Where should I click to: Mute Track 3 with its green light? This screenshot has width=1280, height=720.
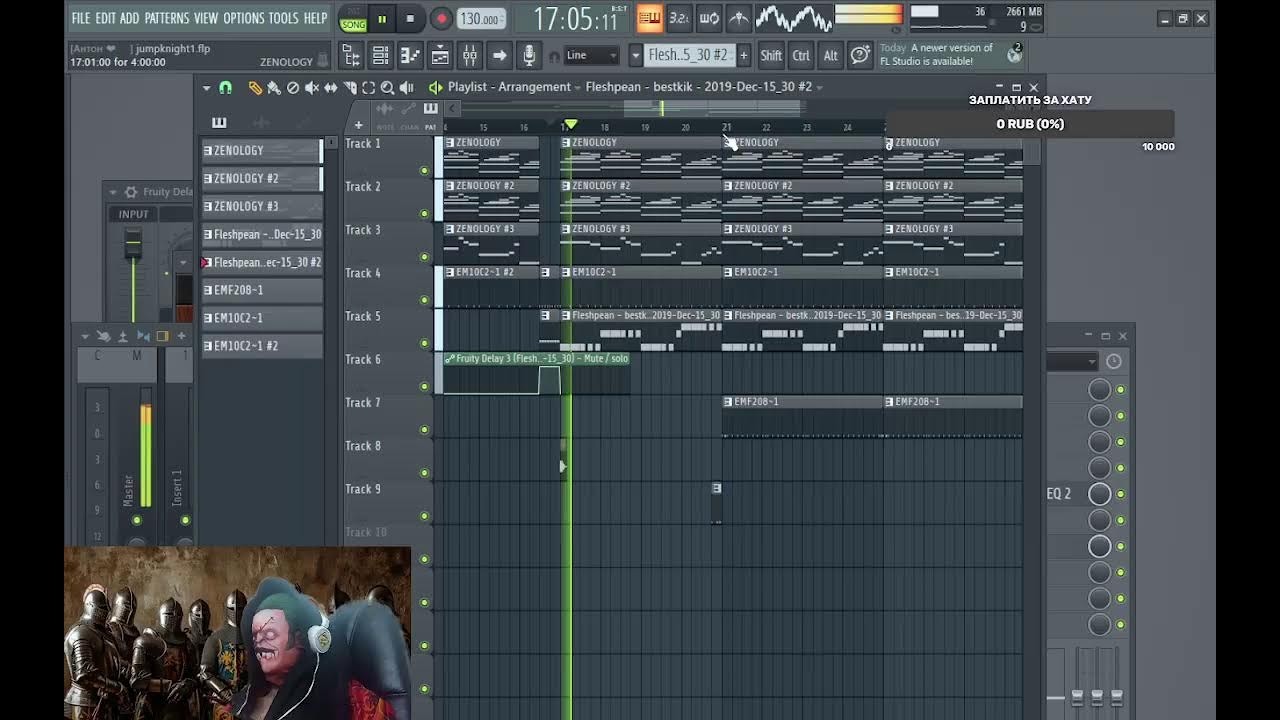coord(424,257)
